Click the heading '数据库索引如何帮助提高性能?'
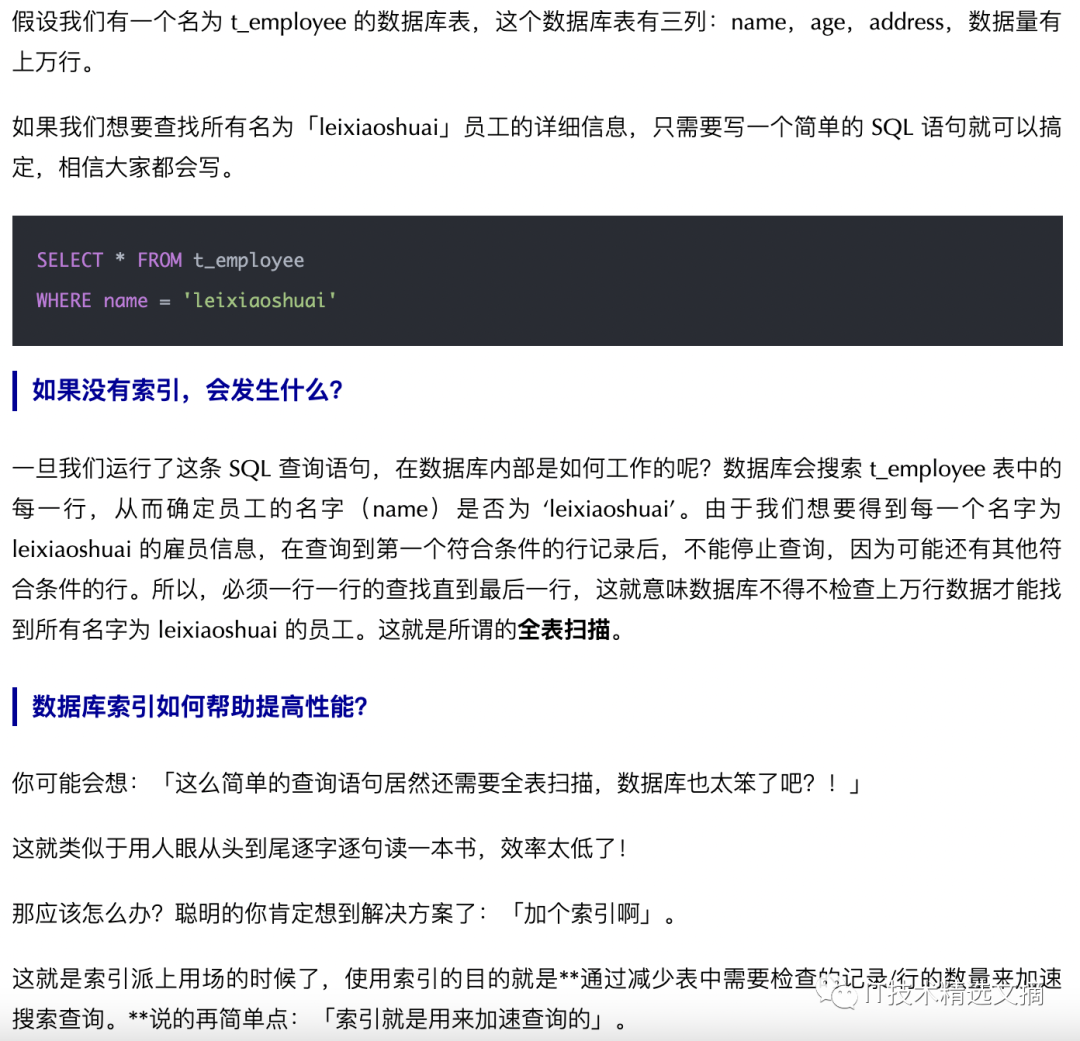 coord(200,706)
